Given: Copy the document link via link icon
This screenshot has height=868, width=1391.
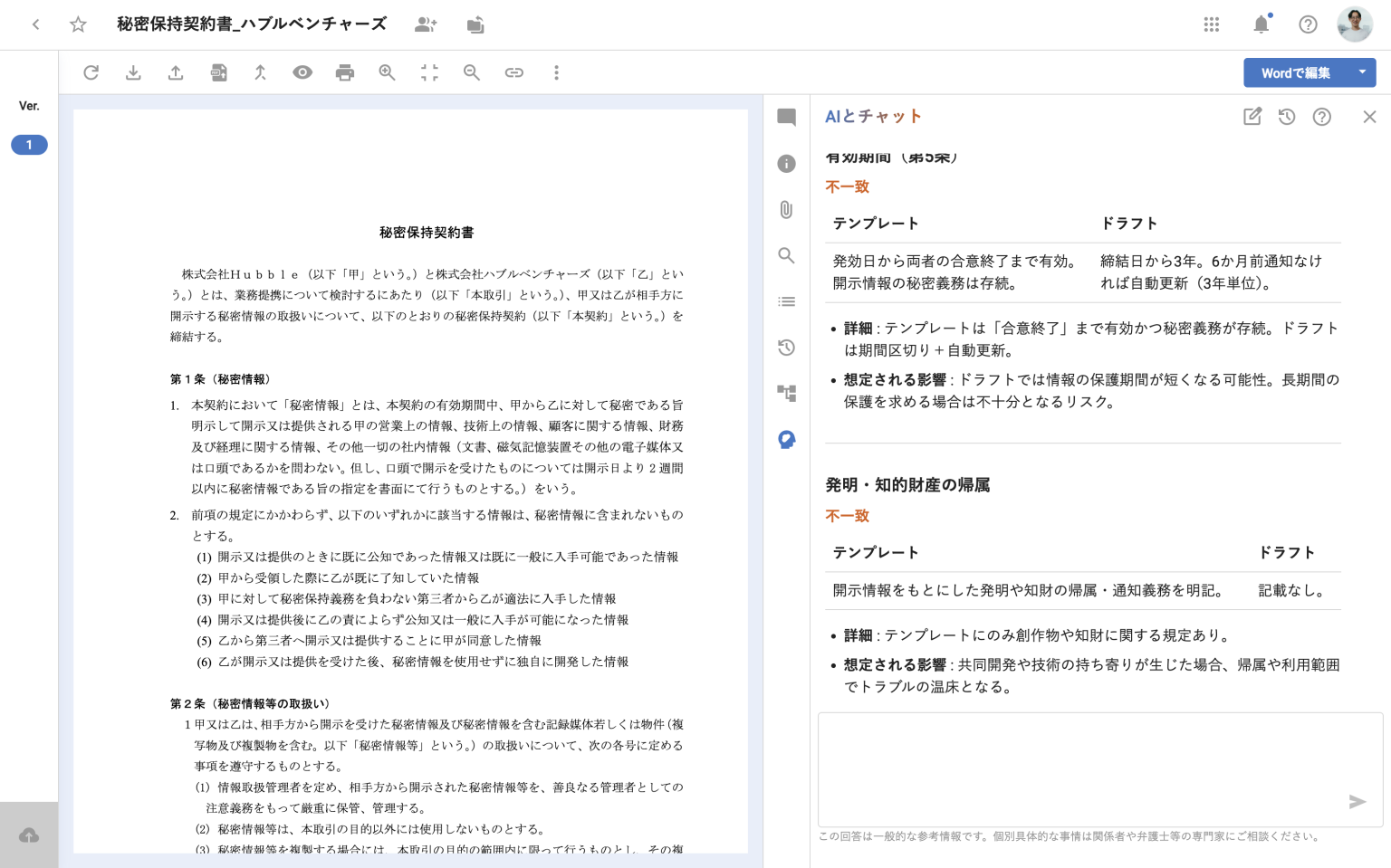Looking at the screenshot, I should (x=514, y=72).
